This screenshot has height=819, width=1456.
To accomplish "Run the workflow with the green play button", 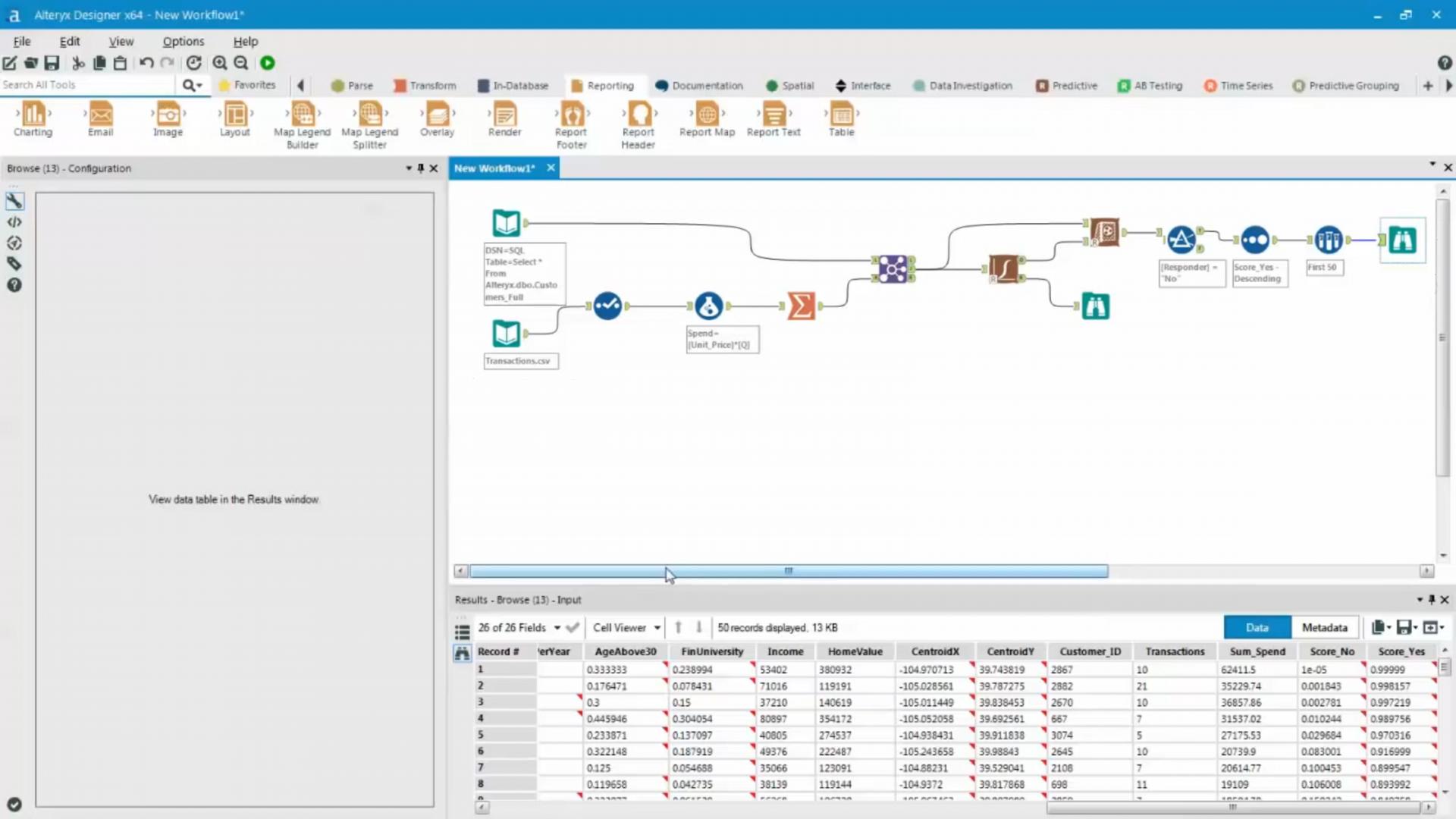I will (267, 63).
